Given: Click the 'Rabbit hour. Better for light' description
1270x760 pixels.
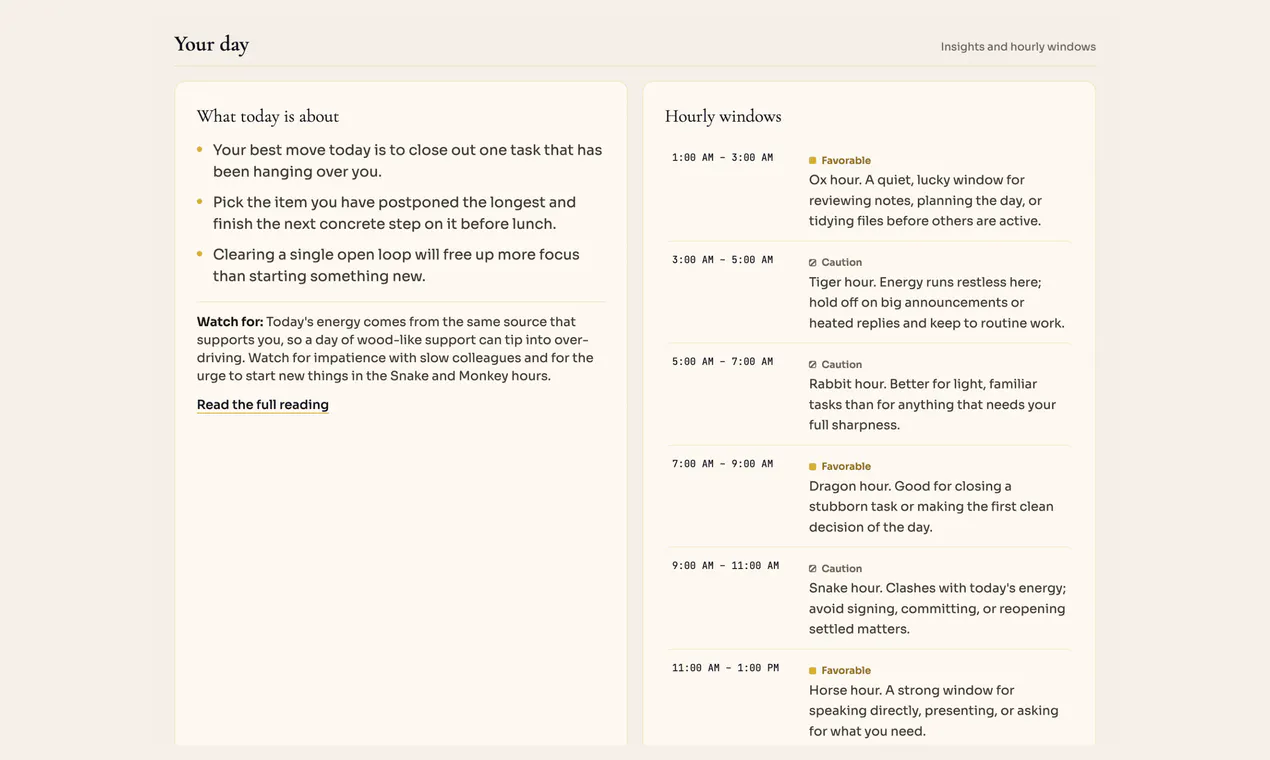Looking at the screenshot, I should click(933, 405).
